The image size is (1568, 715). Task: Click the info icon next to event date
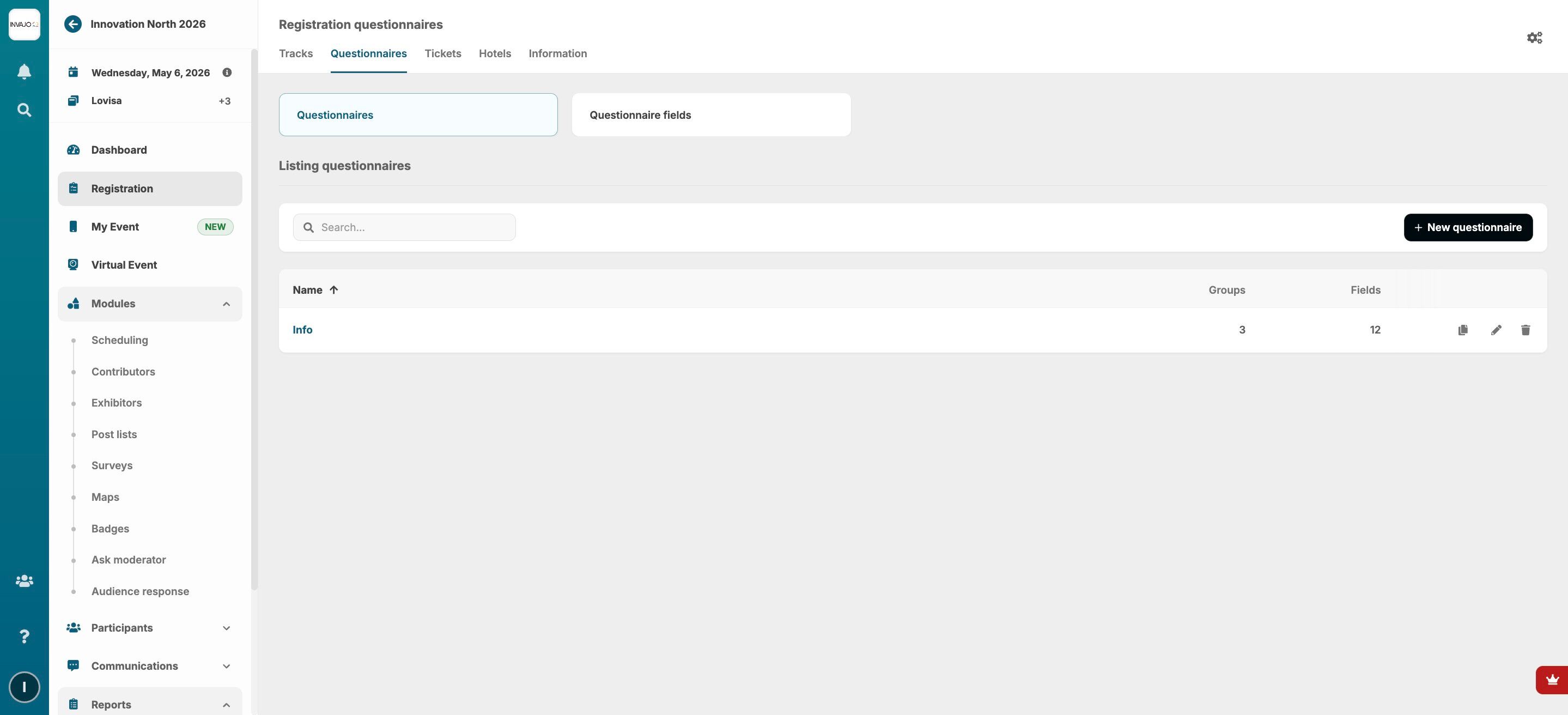pos(227,72)
